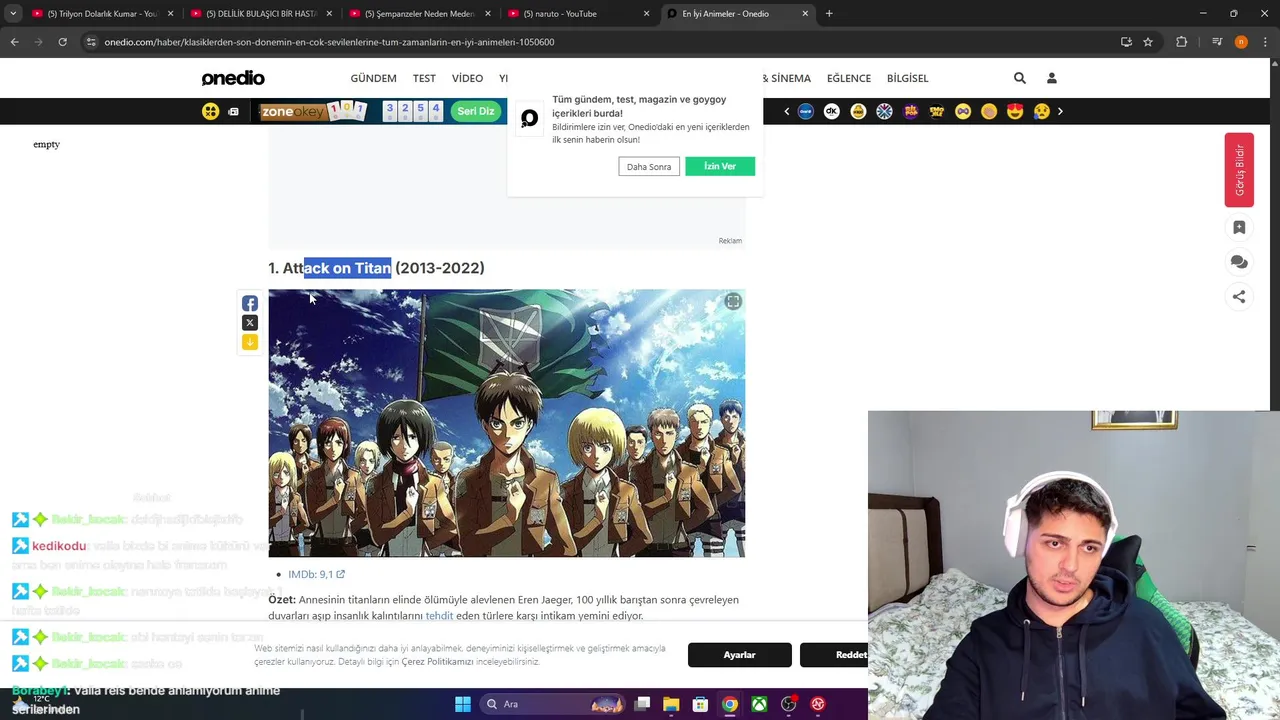Share the image on Facebook
Image resolution: width=1280 pixels, height=720 pixels.
[250, 303]
